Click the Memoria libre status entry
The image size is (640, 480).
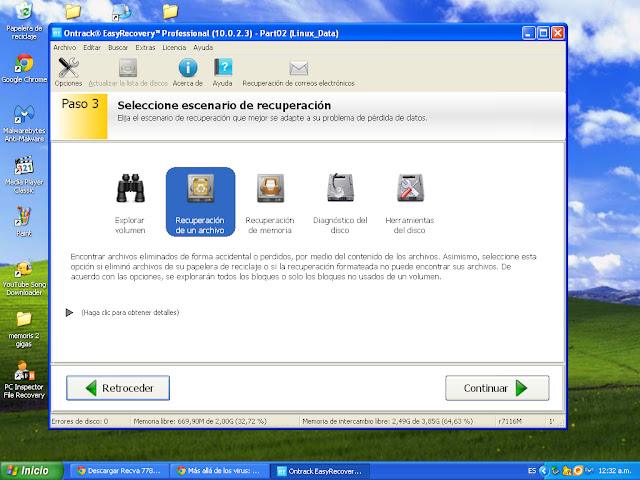[x=200, y=421]
